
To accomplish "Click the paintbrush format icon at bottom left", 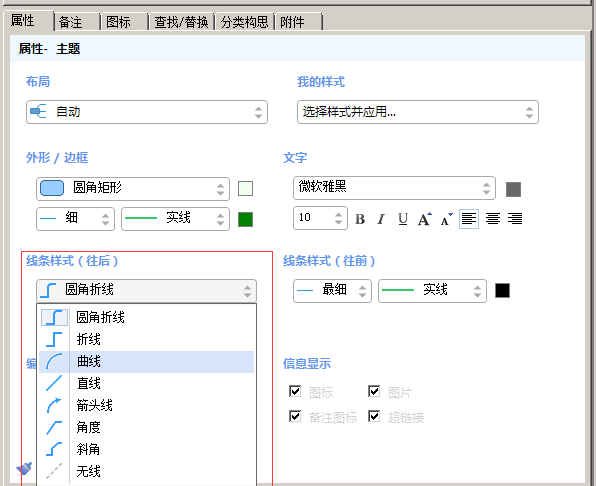I will pos(25,468).
